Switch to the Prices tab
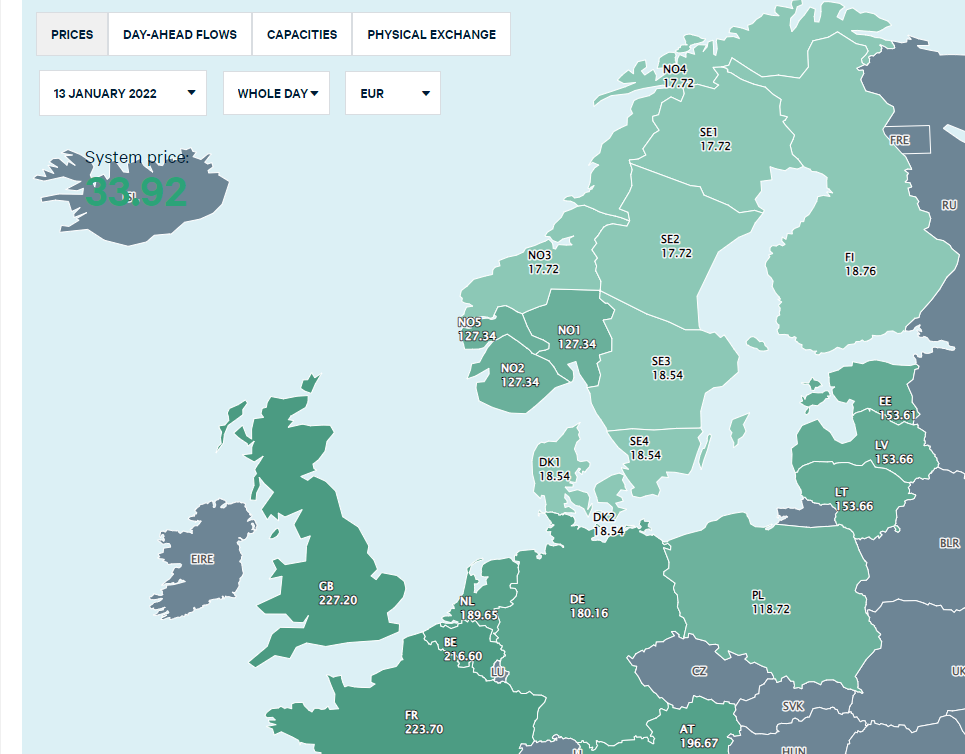 tap(72, 34)
